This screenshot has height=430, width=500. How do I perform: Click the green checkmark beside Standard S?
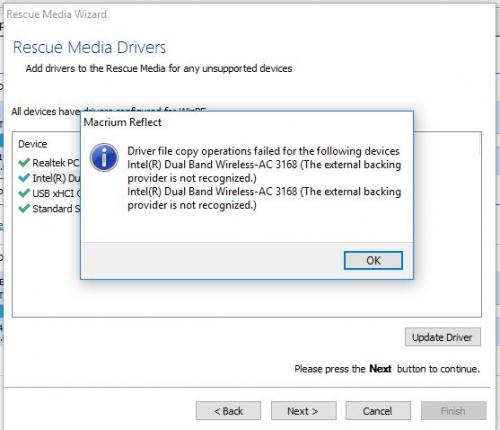pyautogui.click(x=24, y=209)
